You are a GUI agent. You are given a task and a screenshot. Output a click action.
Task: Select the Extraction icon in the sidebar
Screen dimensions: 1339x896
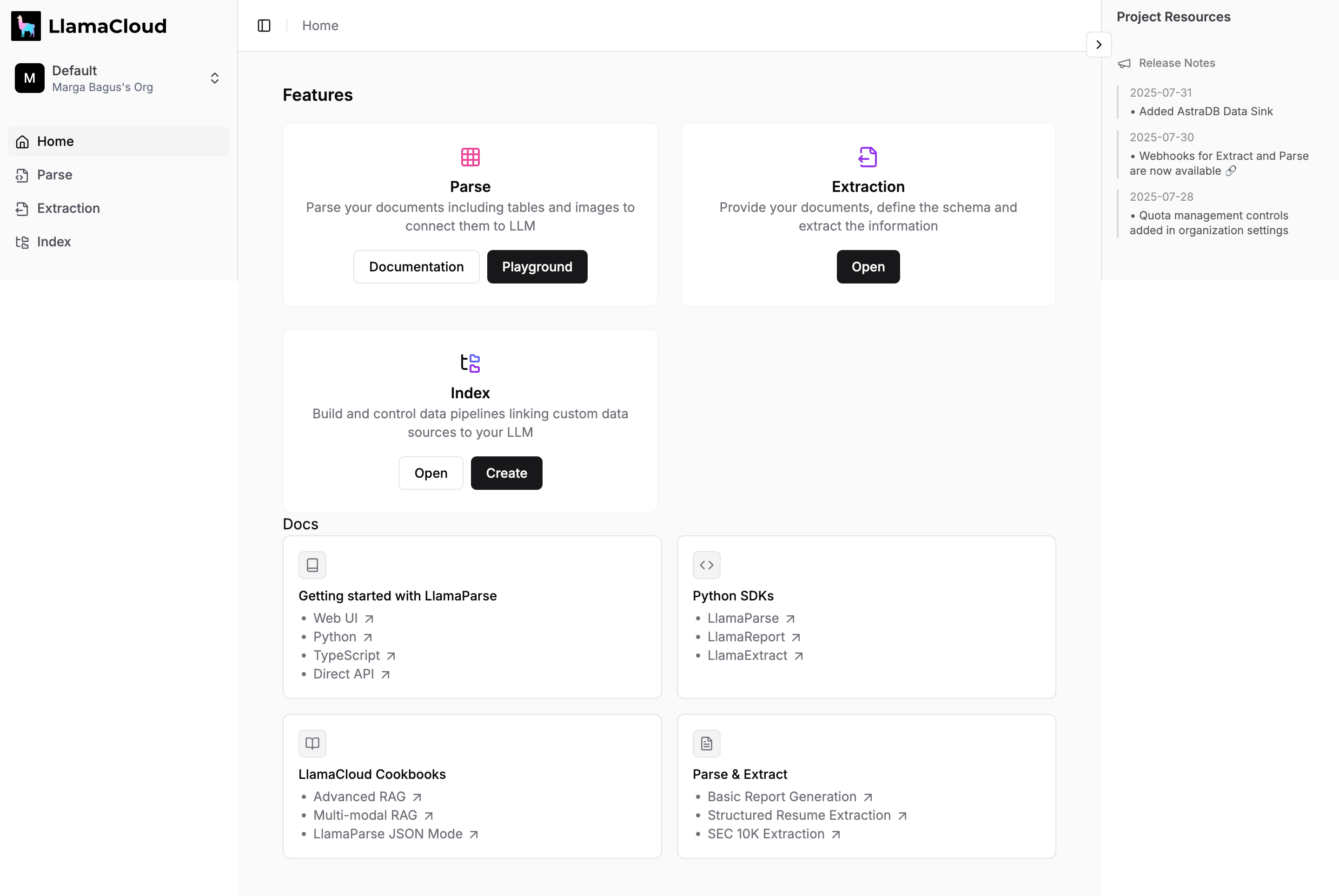pos(22,209)
